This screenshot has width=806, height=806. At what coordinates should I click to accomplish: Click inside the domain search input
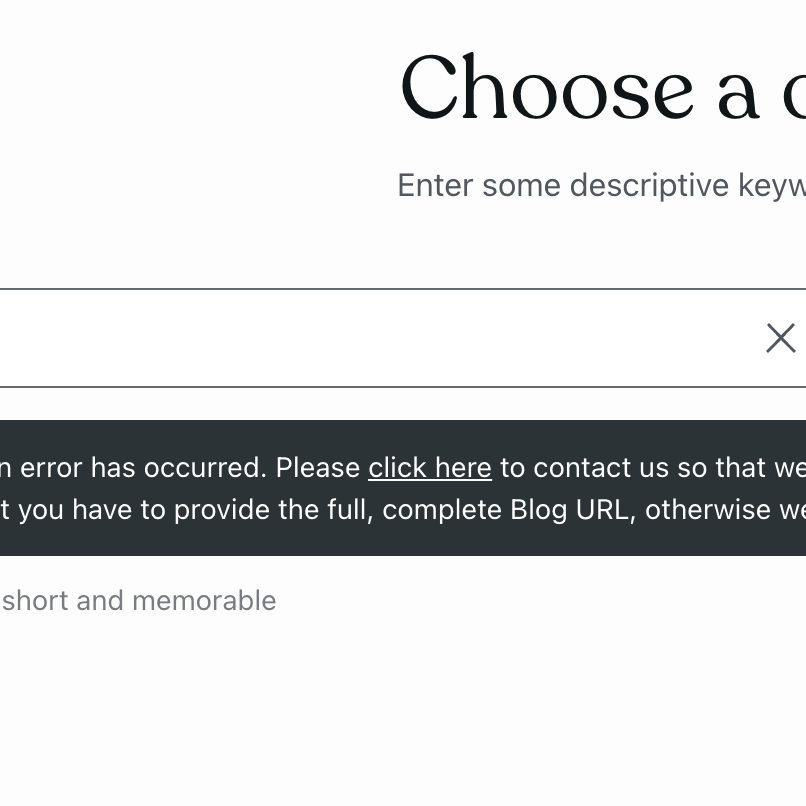[380, 338]
